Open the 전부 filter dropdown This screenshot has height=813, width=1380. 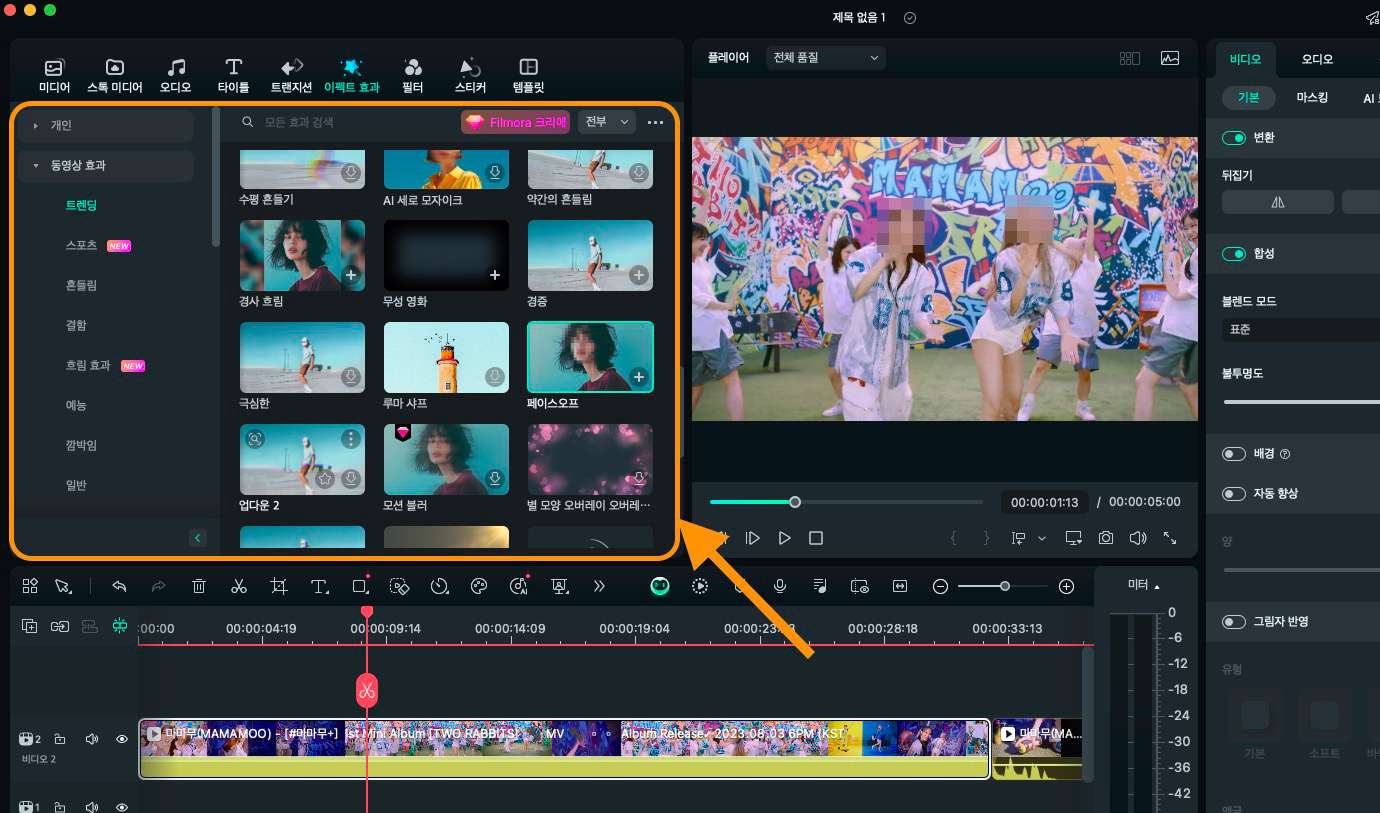tap(607, 122)
